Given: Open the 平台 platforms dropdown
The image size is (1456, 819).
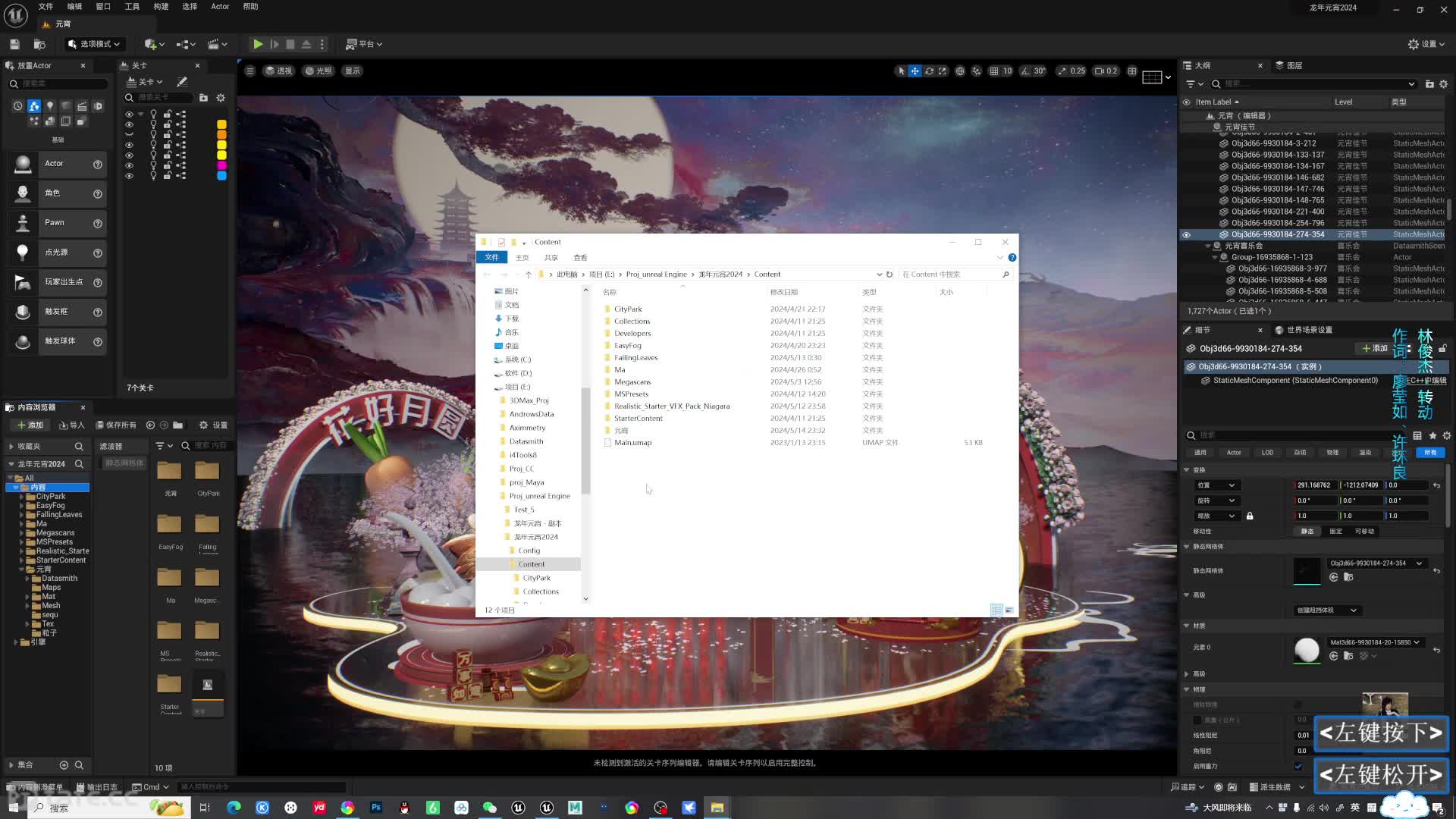Looking at the screenshot, I should point(364,44).
